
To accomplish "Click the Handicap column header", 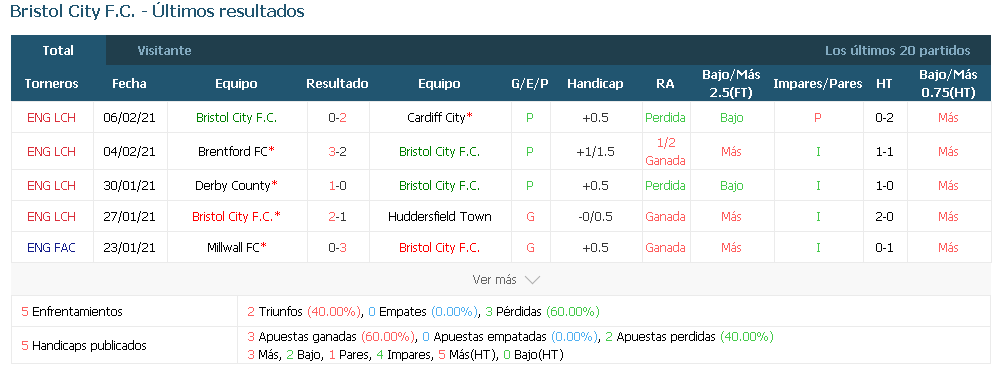I will 595,84.
